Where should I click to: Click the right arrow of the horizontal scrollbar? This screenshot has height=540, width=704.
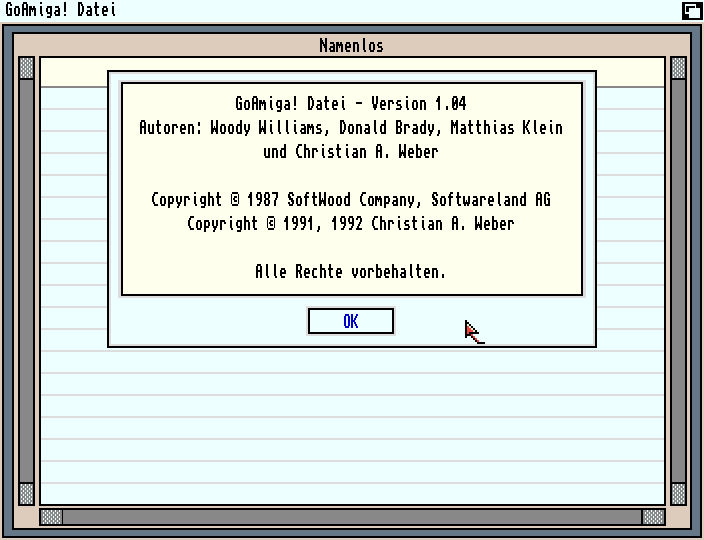pos(653,517)
